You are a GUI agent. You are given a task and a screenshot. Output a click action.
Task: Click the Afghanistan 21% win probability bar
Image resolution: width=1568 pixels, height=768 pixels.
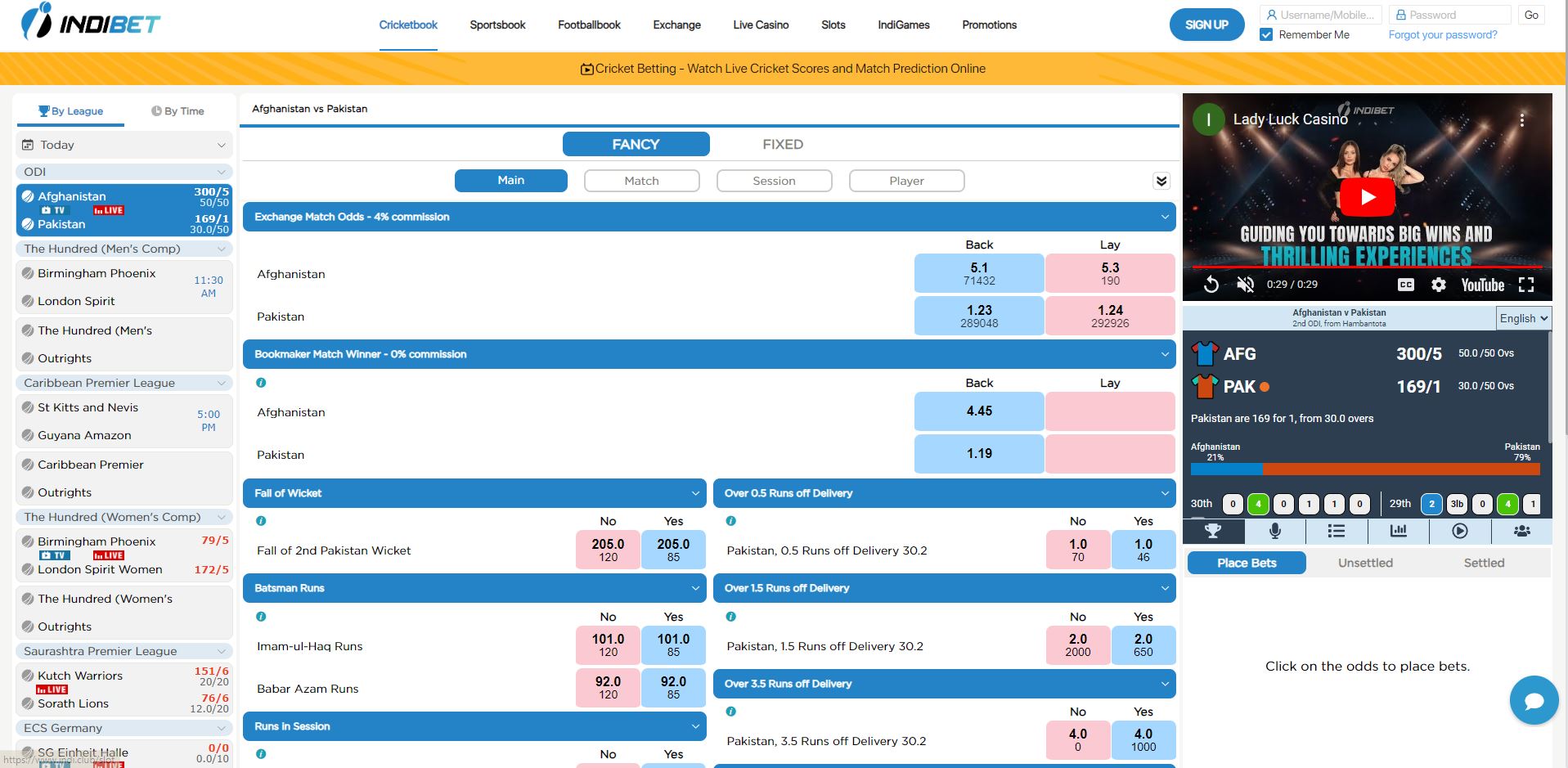(1226, 469)
